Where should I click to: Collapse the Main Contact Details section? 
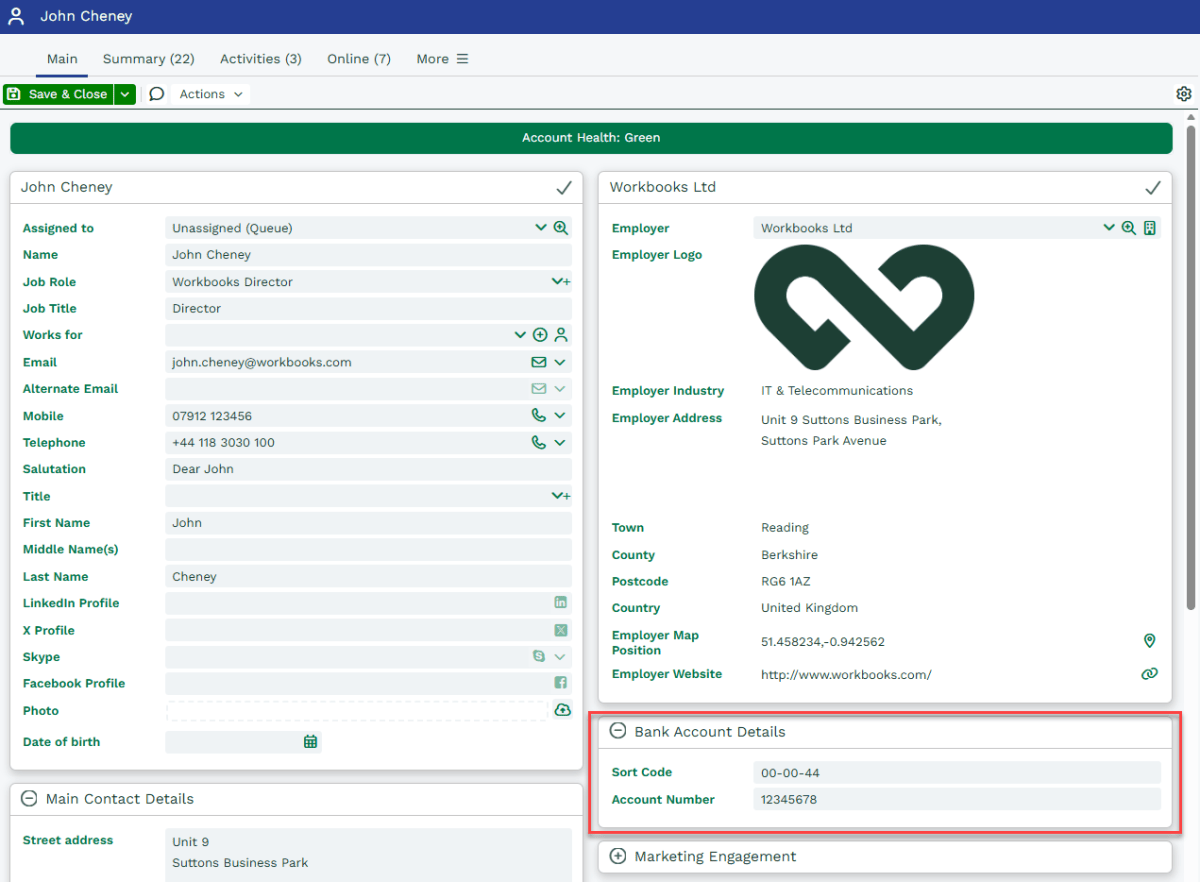(x=29, y=799)
